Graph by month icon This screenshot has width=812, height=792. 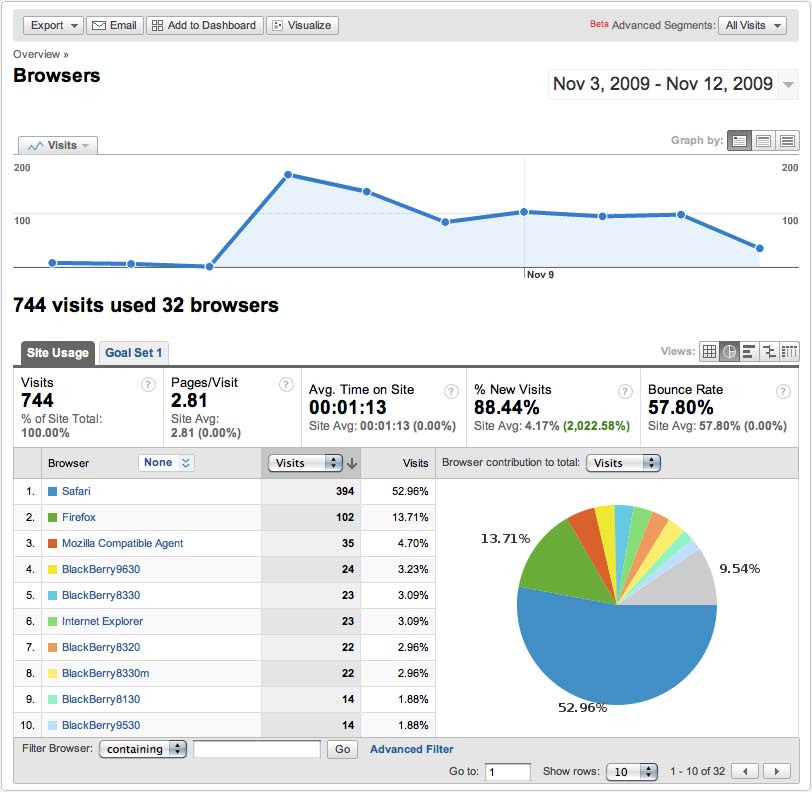point(788,140)
